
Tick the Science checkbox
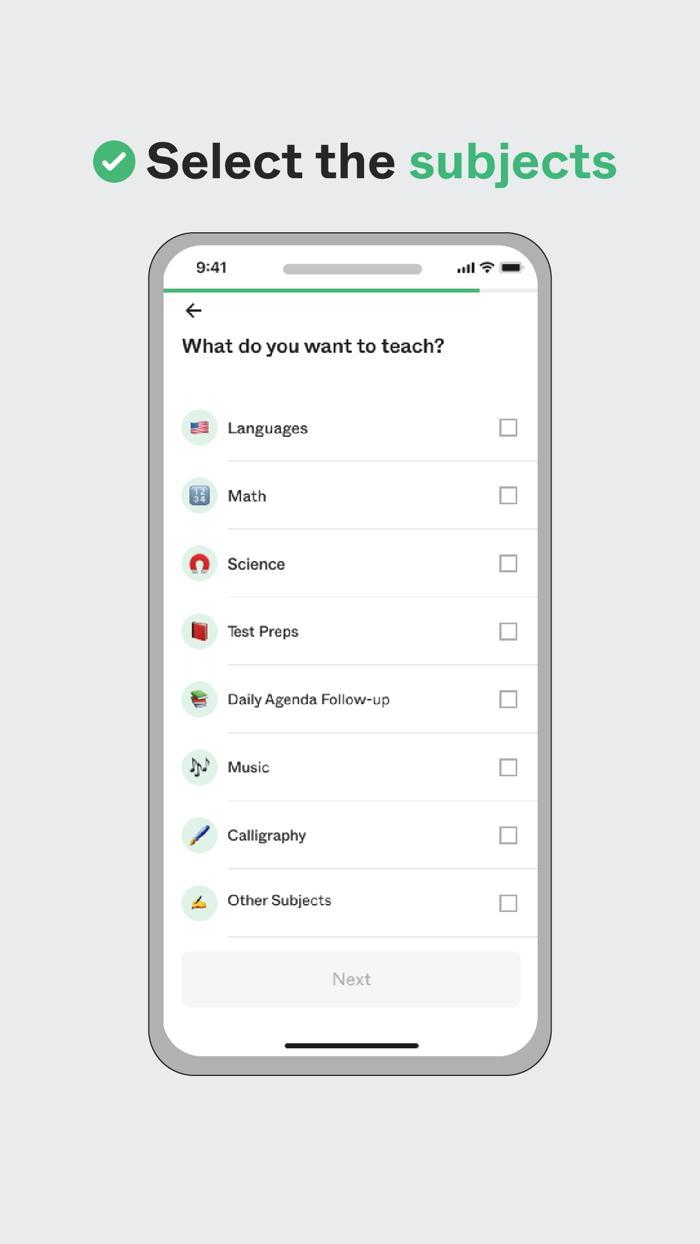[x=508, y=563]
